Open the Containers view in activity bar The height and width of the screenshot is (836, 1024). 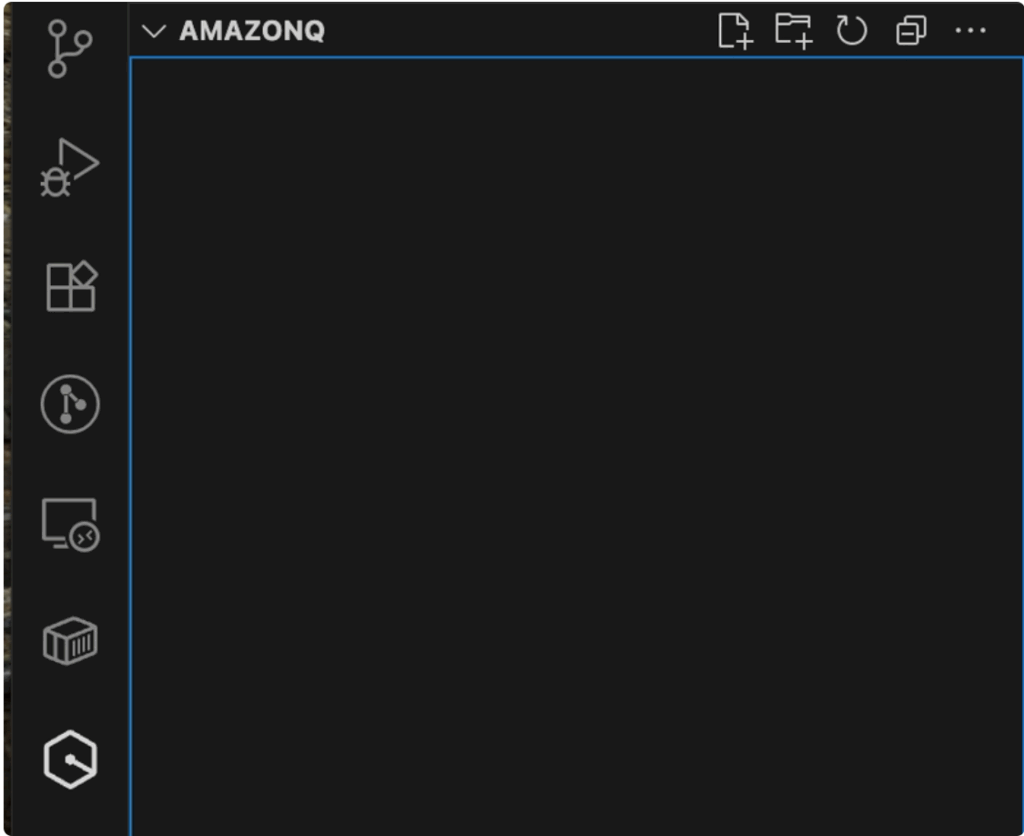(x=70, y=640)
